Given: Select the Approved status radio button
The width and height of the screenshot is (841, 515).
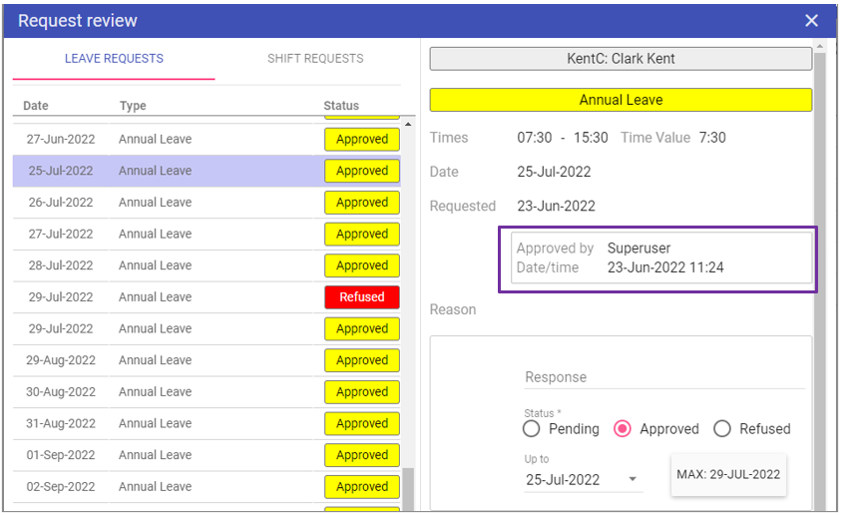Looking at the screenshot, I should coord(623,429).
